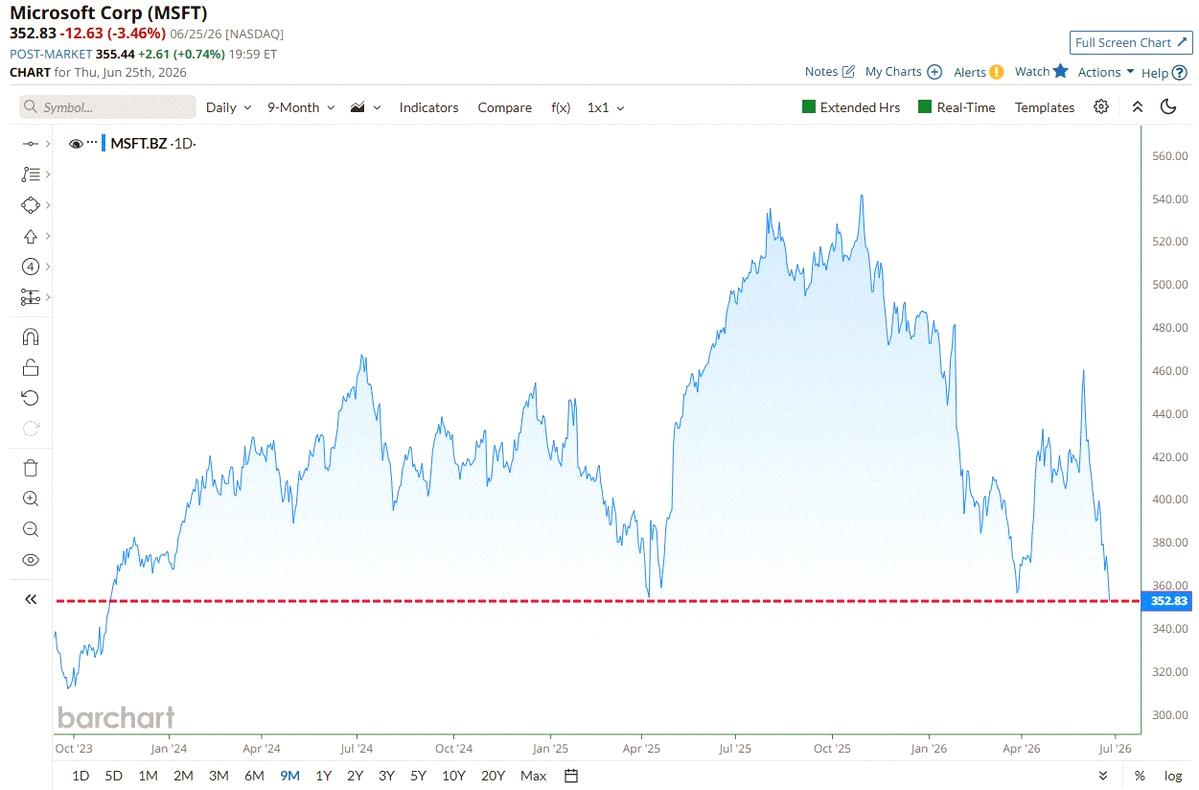
Task: Toggle drawings visibility eye in sidebar
Action: [31, 560]
